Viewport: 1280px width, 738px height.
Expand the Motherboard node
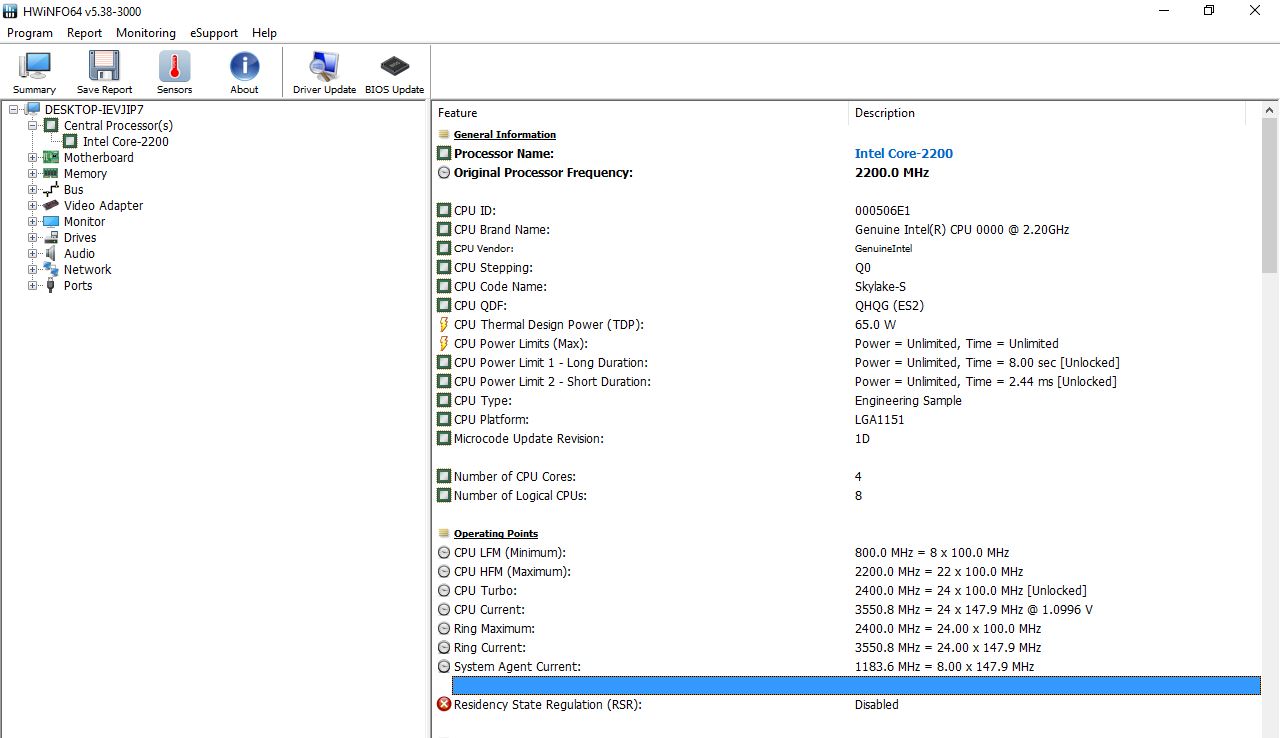click(x=33, y=157)
